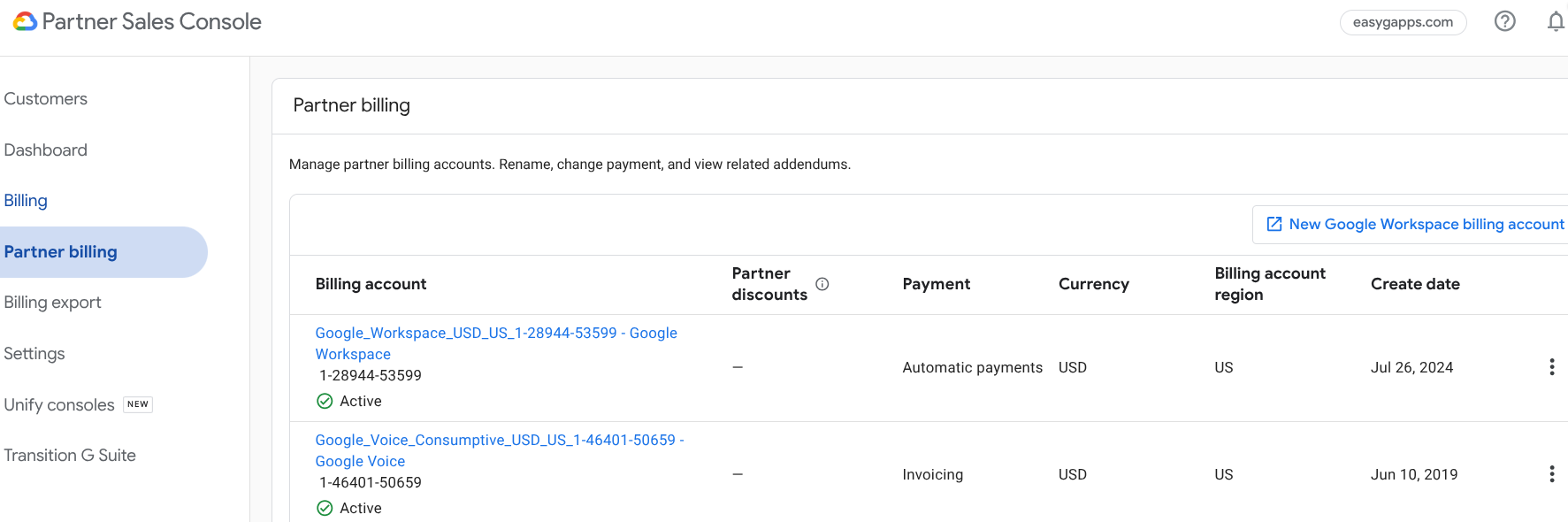Open Google_Workspace_USD_US_1-28944-53599 billing account link
Viewport: 1568px width, 522px height.
pyautogui.click(x=496, y=343)
